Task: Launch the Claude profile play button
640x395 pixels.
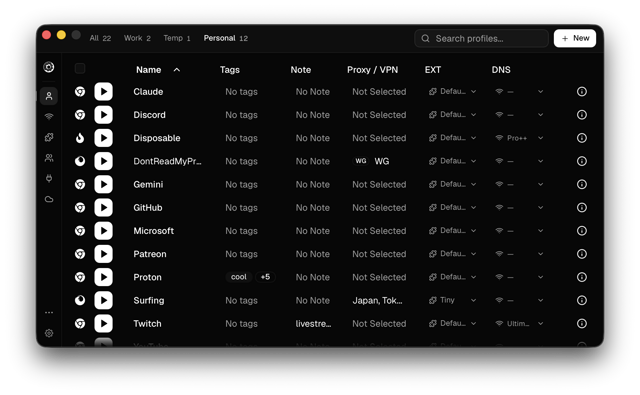Action: [104, 91]
